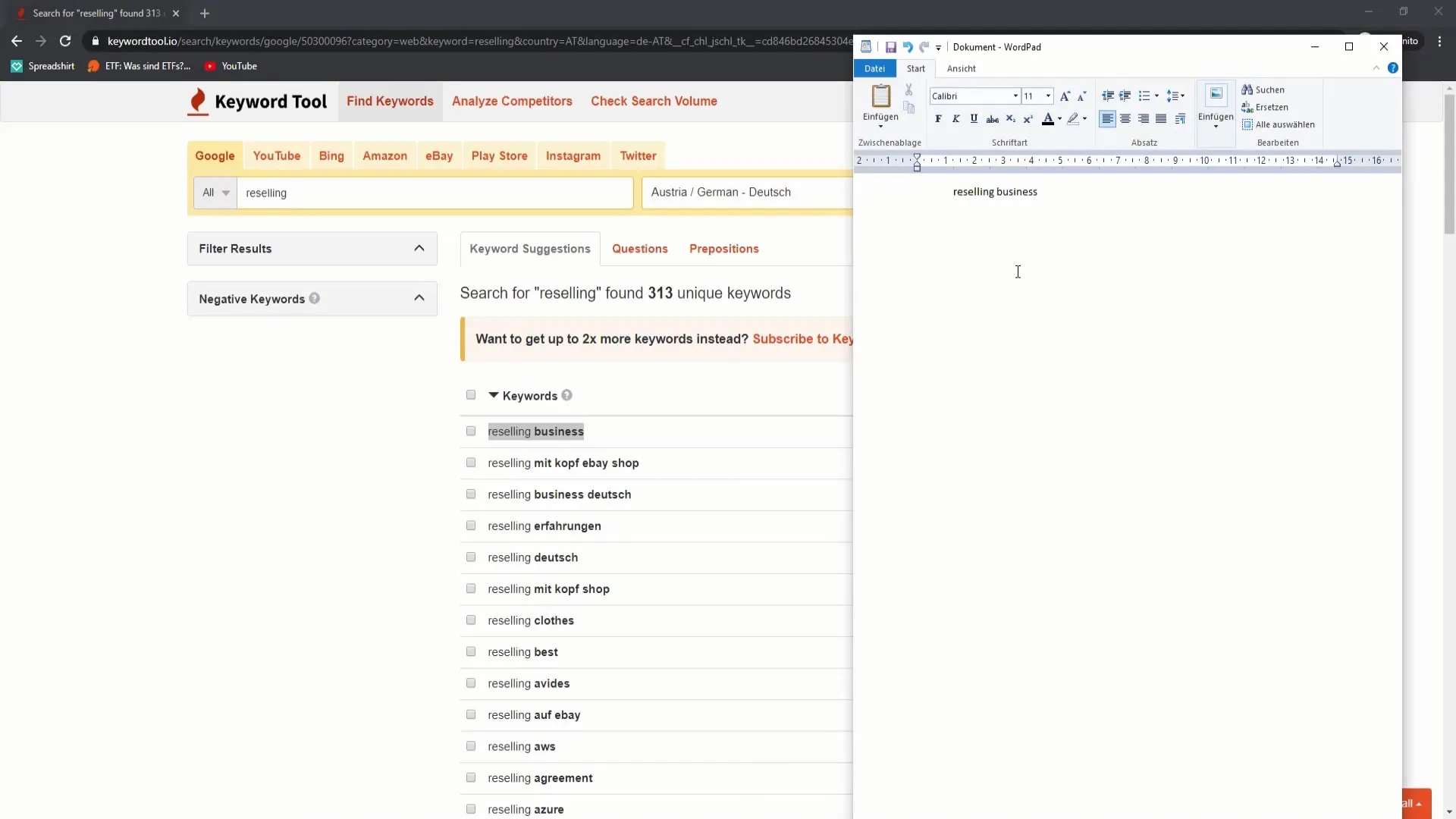Screen dimensions: 1456x819
Task: Open the Datei menu in WordPad
Action: click(874, 68)
